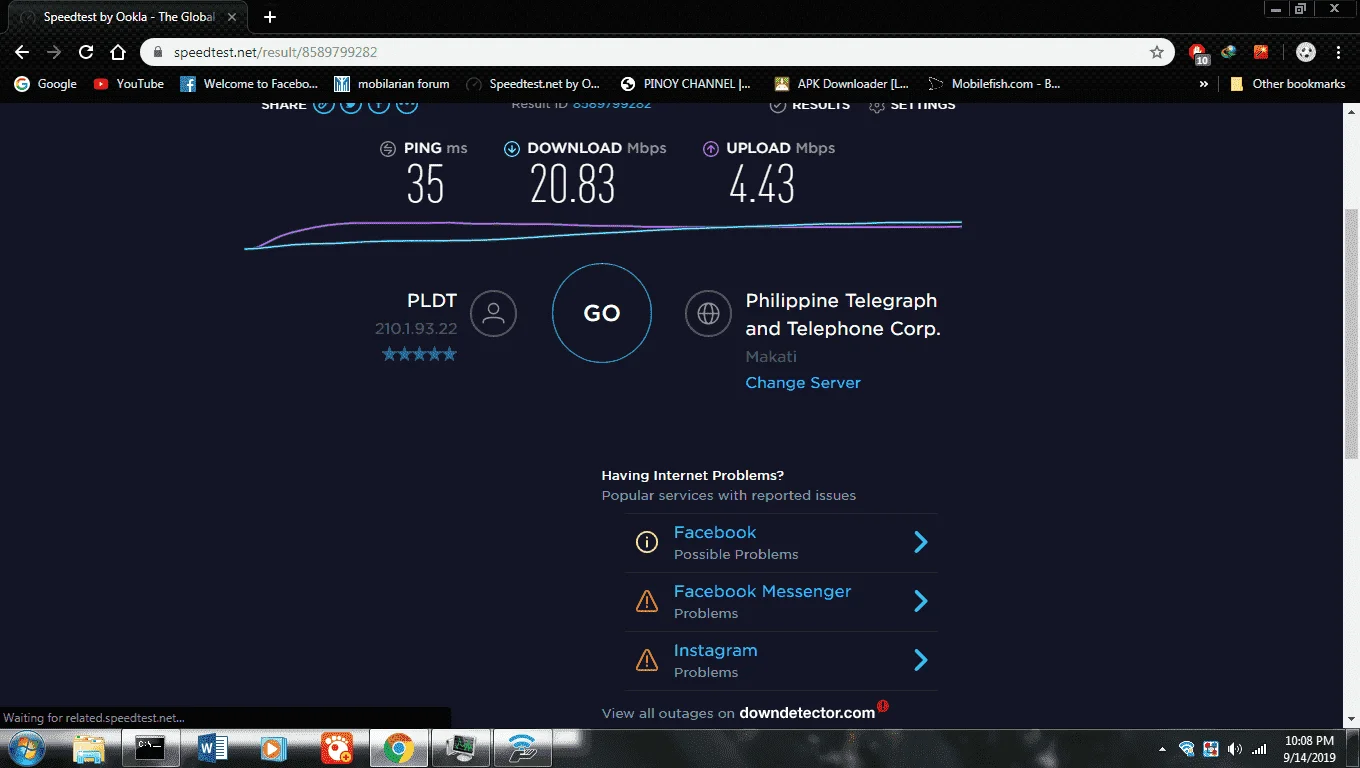Open the Mobilefish.com bookmark
The width and height of the screenshot is (1360, 768).
(994, 84)
